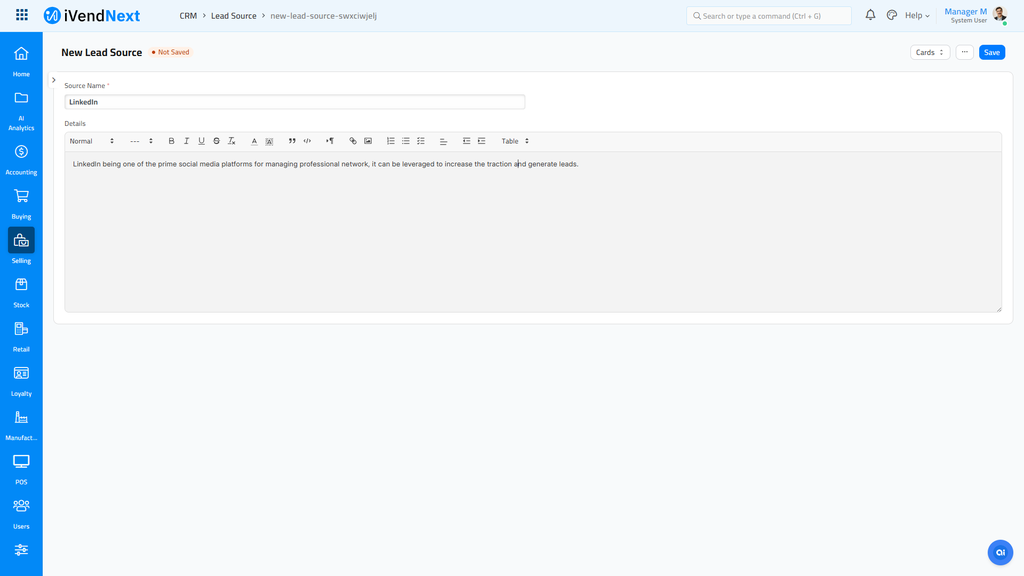The image size is (1024, 576).
Task: Toggle right-to-left text direction
Action: (330, 141)
